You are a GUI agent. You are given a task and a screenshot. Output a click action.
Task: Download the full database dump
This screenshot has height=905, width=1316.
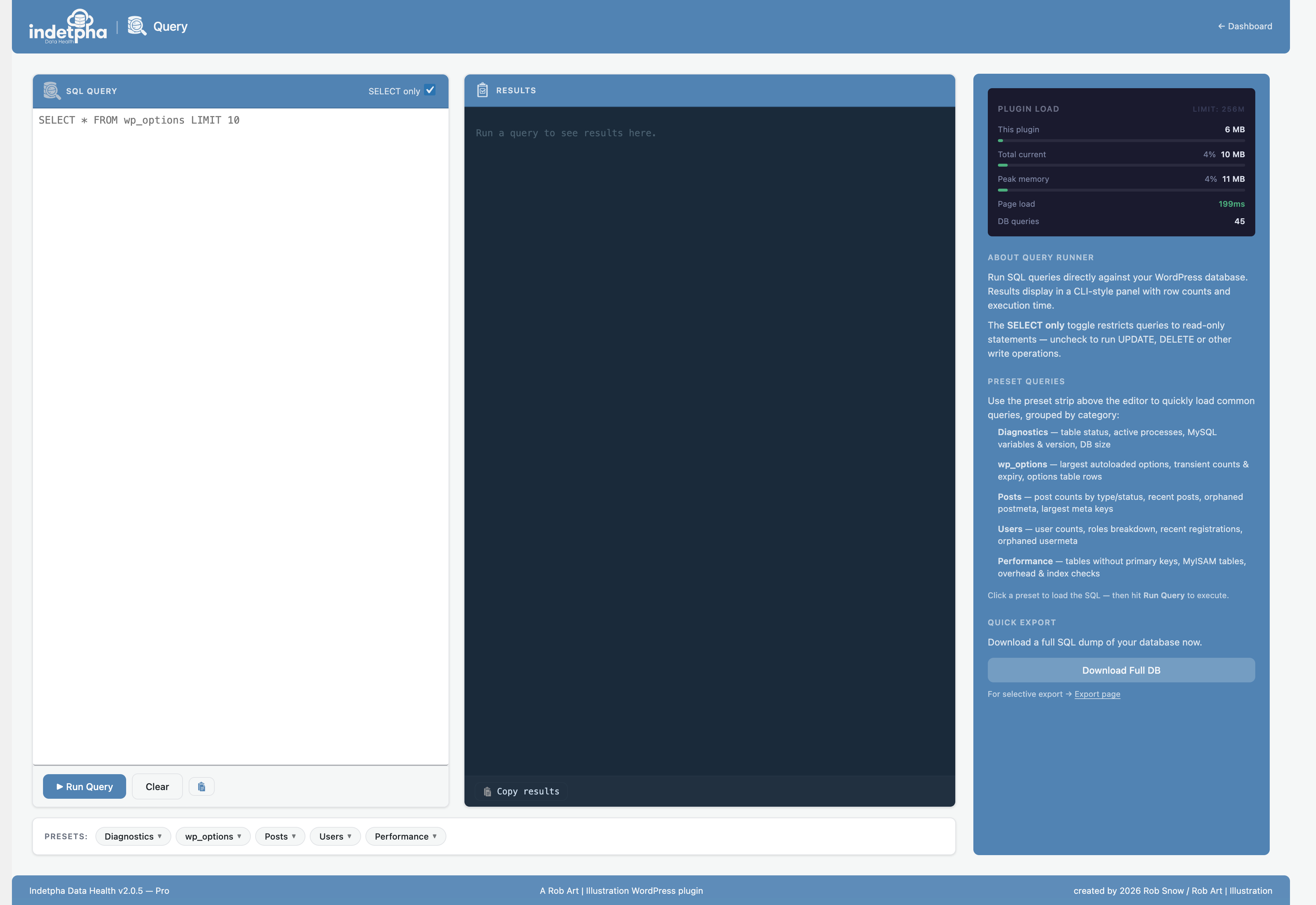pyautogui.click(x=1121, y=670)
